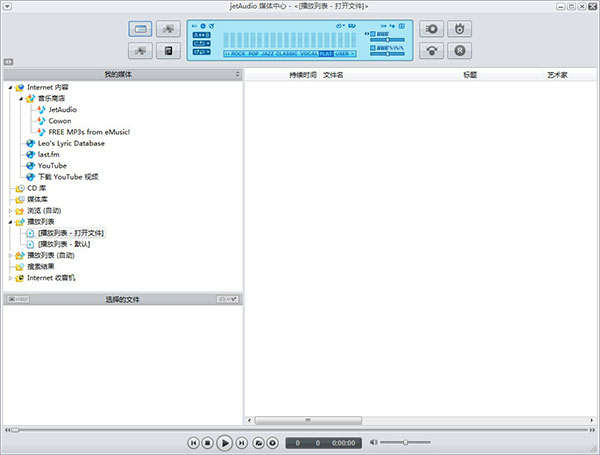Screen dimensions: 600x455
Task: Click the Record button beside open file
Action: 272,443
